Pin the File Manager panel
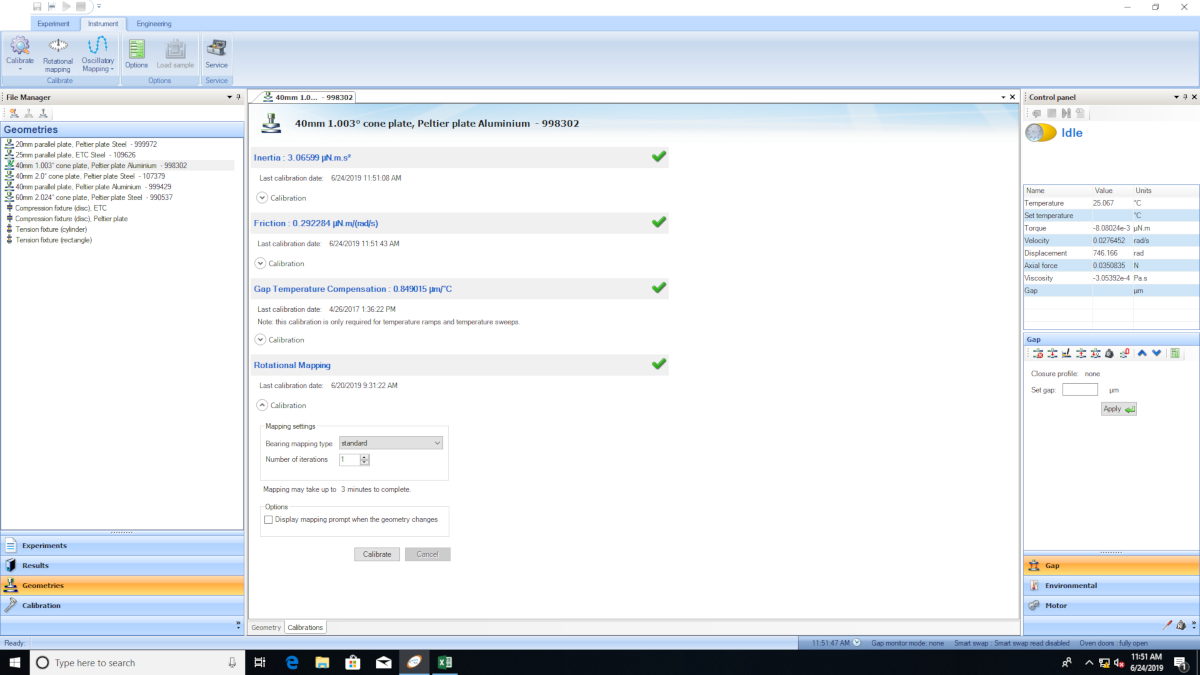 point(238,97)
